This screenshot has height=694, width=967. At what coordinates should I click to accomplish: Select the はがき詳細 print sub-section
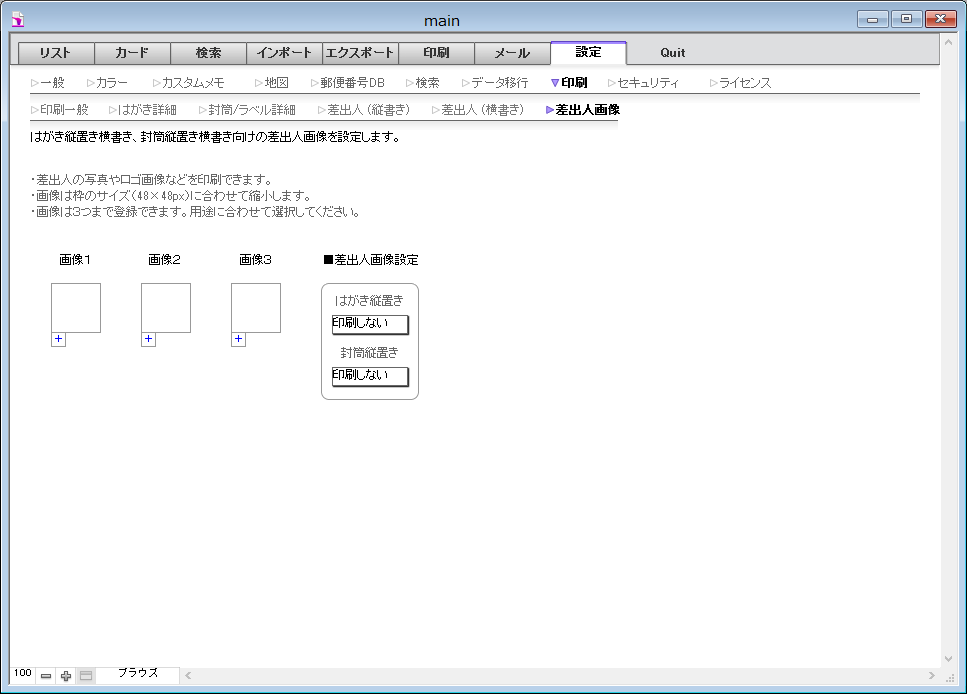tap(146, 110)
